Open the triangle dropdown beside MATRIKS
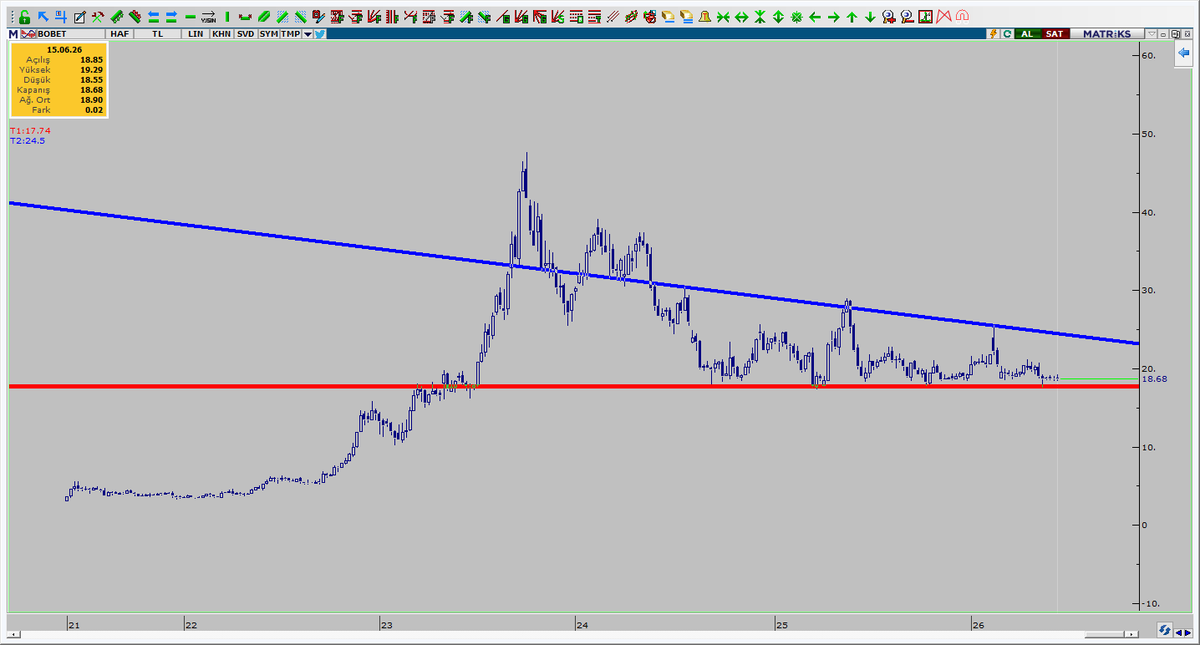 click(x=1151, y=34)
